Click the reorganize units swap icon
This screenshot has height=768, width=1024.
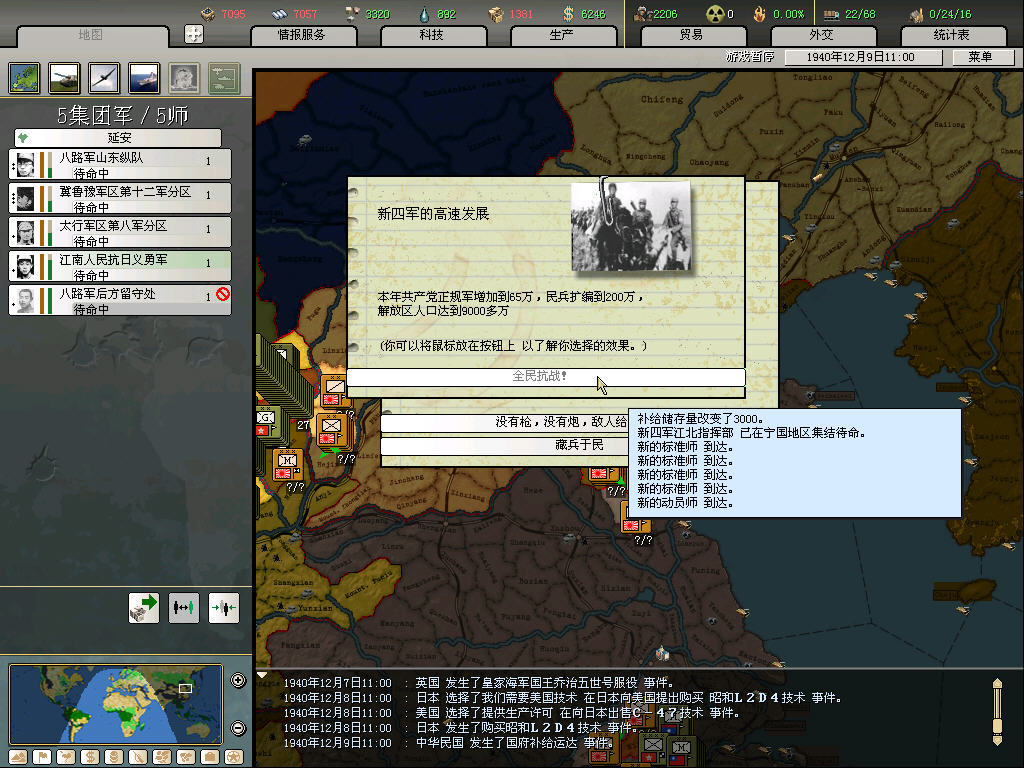184,607
